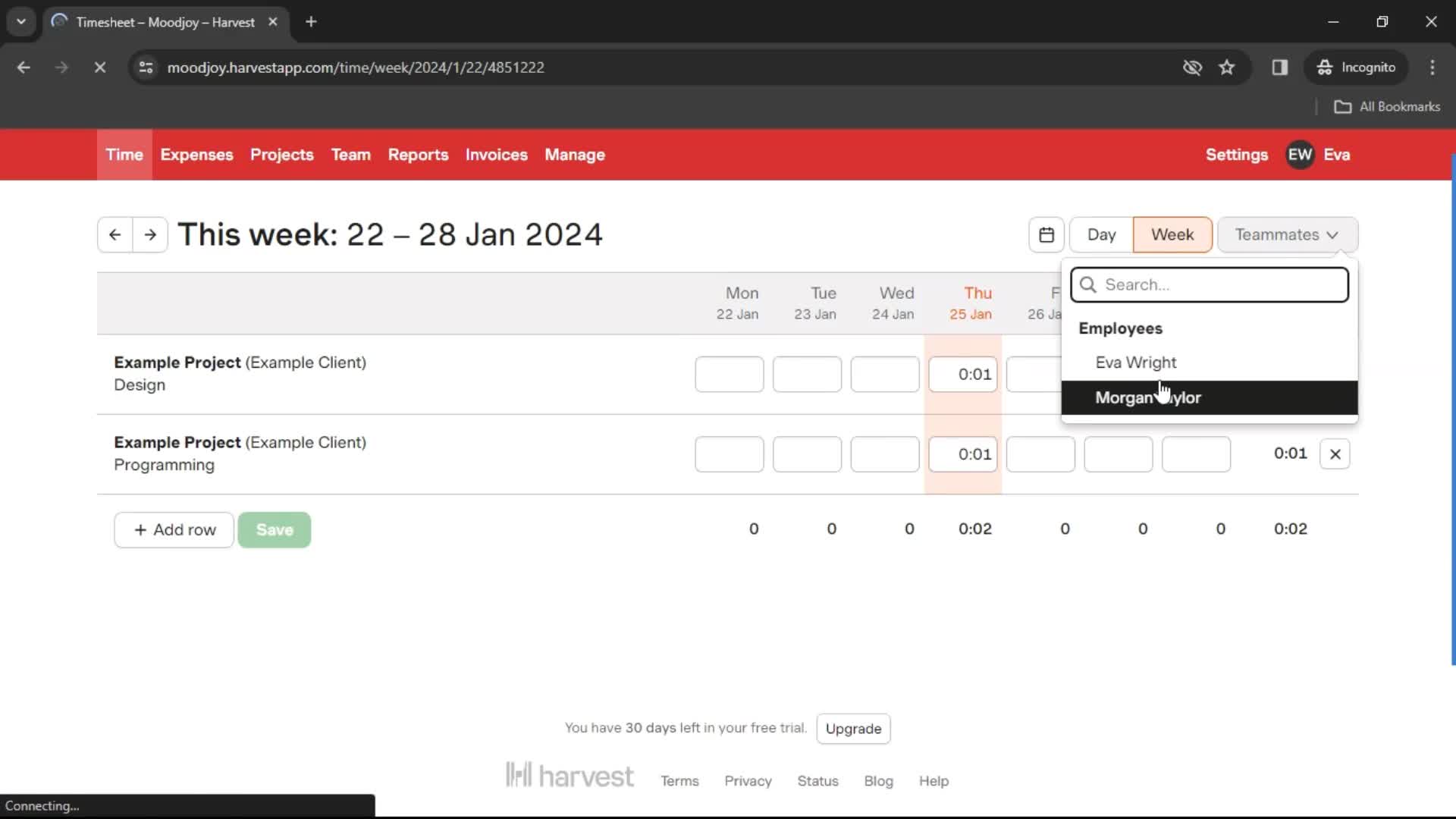Viewport: 1456px width, 819px height.
Task: Search employees in search field
Action: 1210,284
